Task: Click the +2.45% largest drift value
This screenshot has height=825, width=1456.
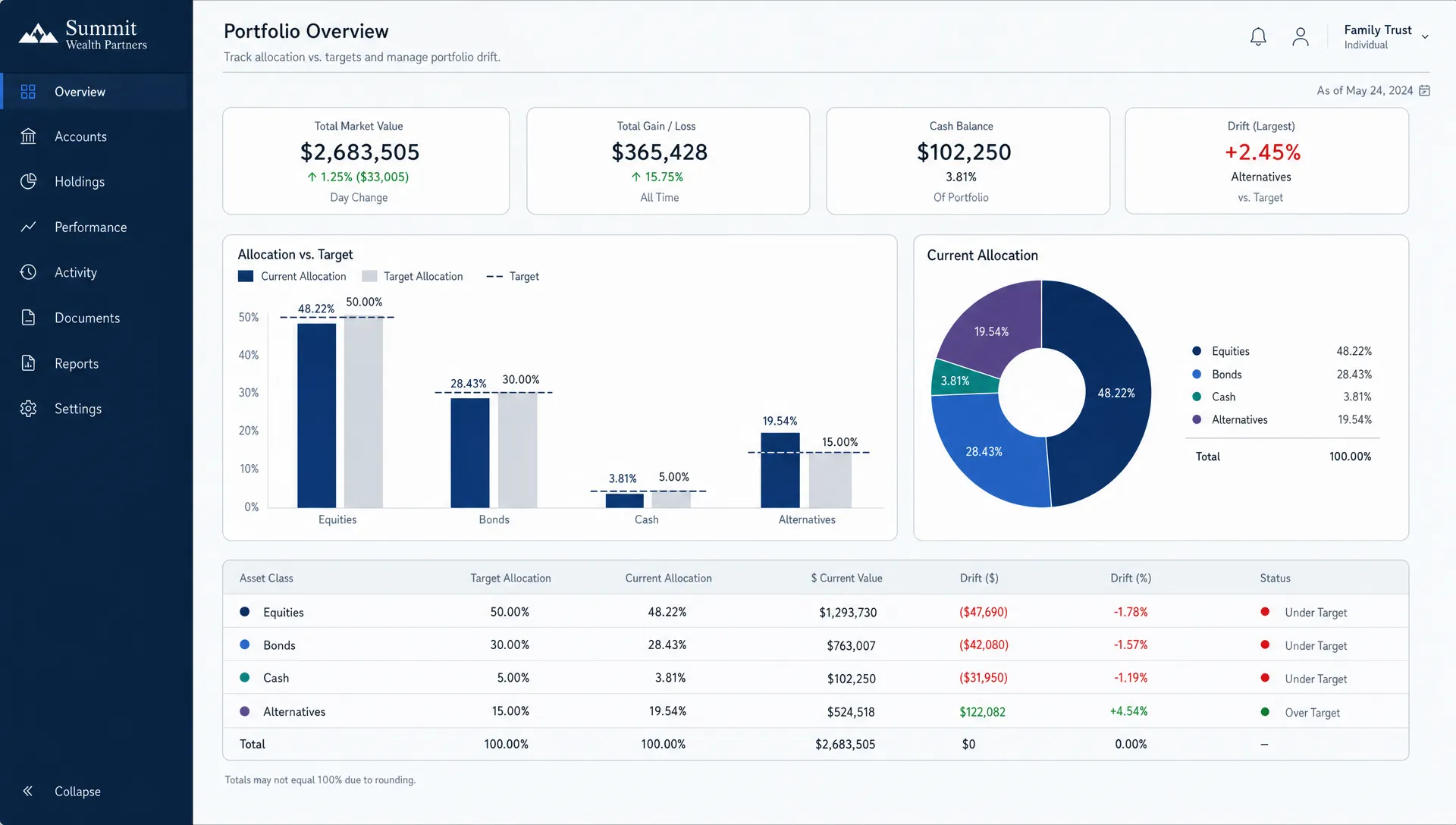Action: coord(1262,152)
